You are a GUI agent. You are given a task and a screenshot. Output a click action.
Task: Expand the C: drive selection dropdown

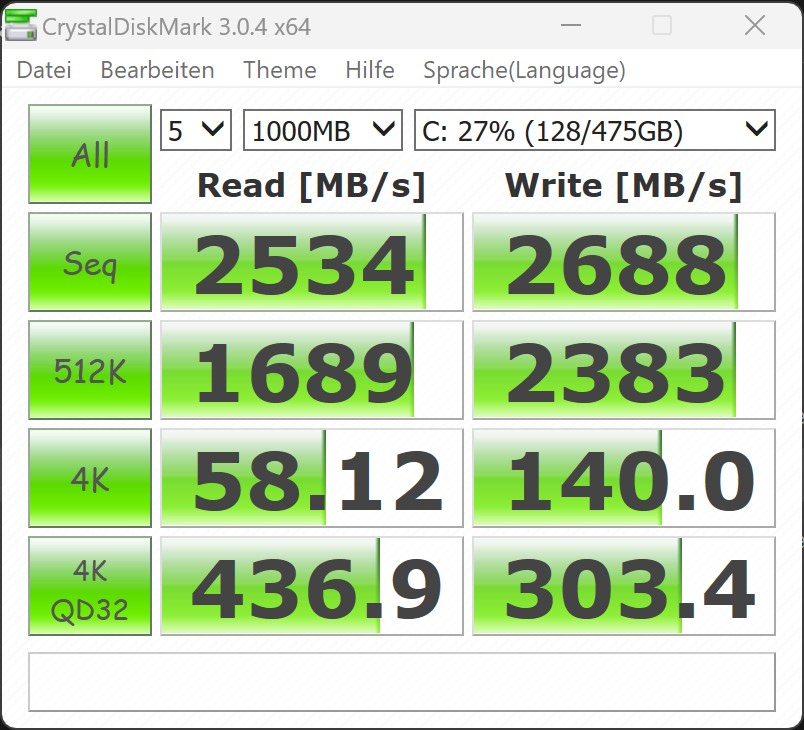coord(594,130)
